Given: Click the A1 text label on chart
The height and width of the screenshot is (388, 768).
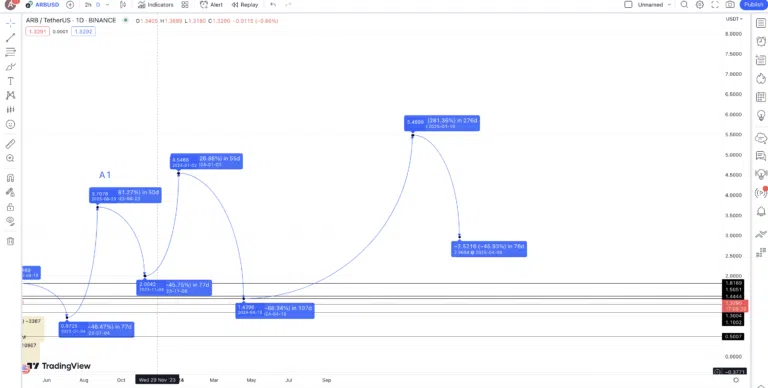Looking at the screenshot, I should pyautogui.click(x=105, y=175).
